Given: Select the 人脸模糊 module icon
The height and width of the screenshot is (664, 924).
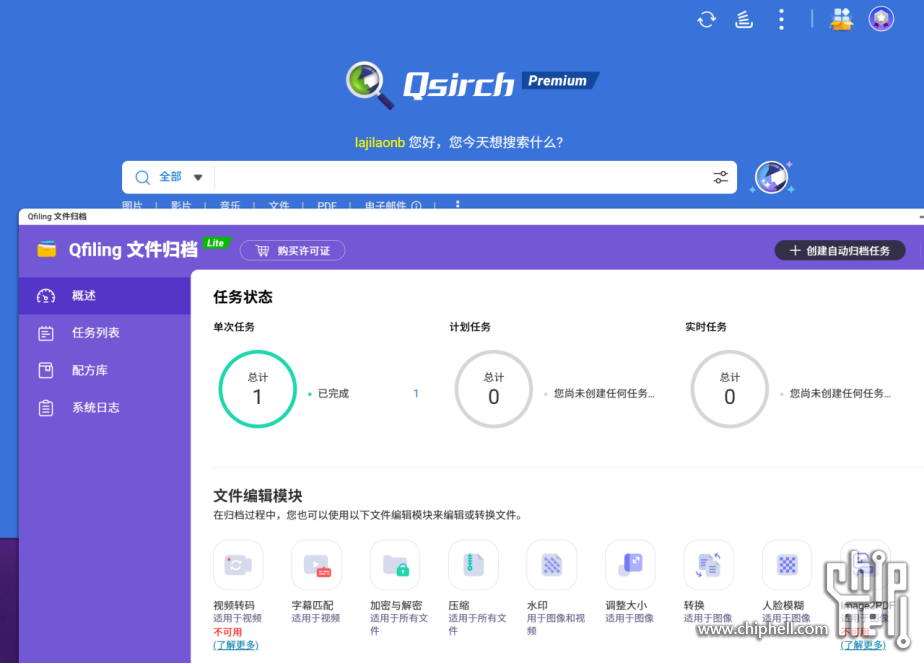Looking at the screenshot, I should (x=787, y=565).
